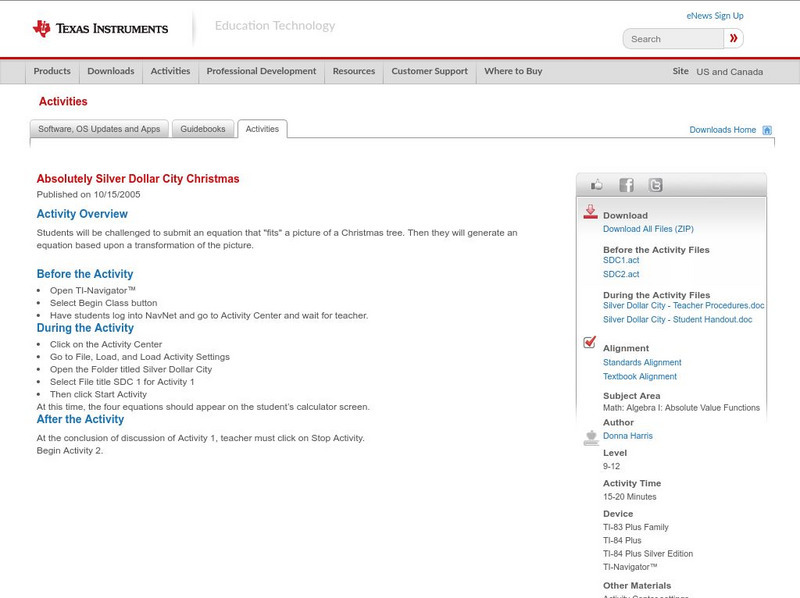Open the Site US and Canada selector
The width and height of the screenshot is (800, 598).
pos(728,72)
